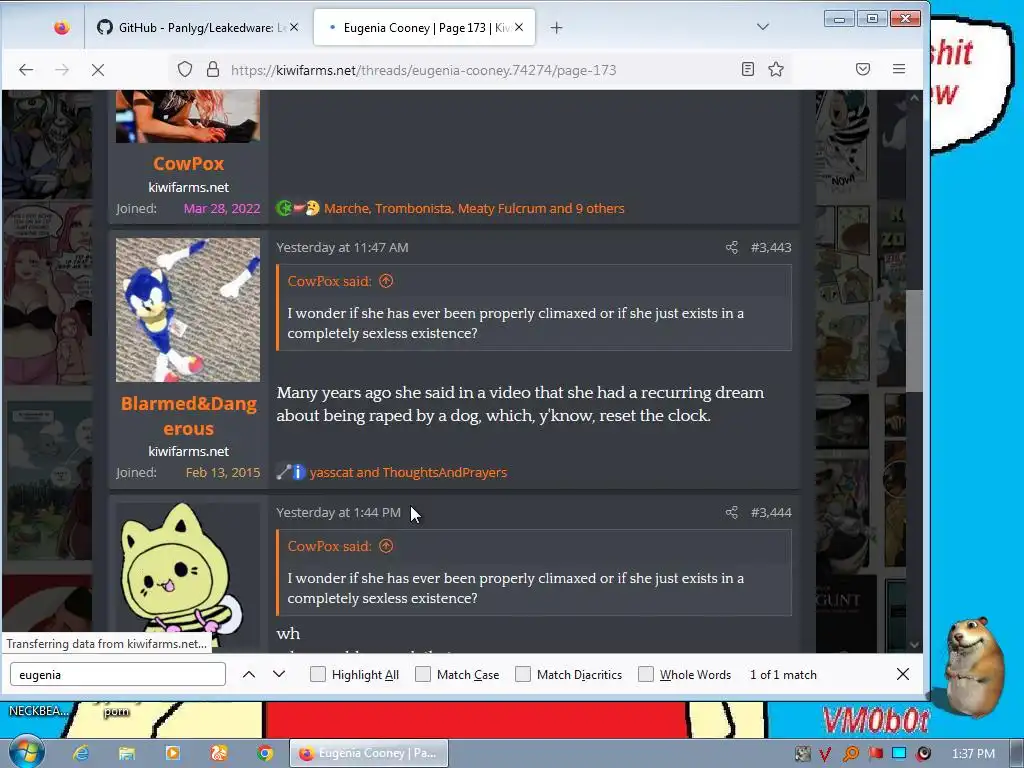1024x768 pixels.
Task: Bookmark this page with star
Action: point(776,69)
